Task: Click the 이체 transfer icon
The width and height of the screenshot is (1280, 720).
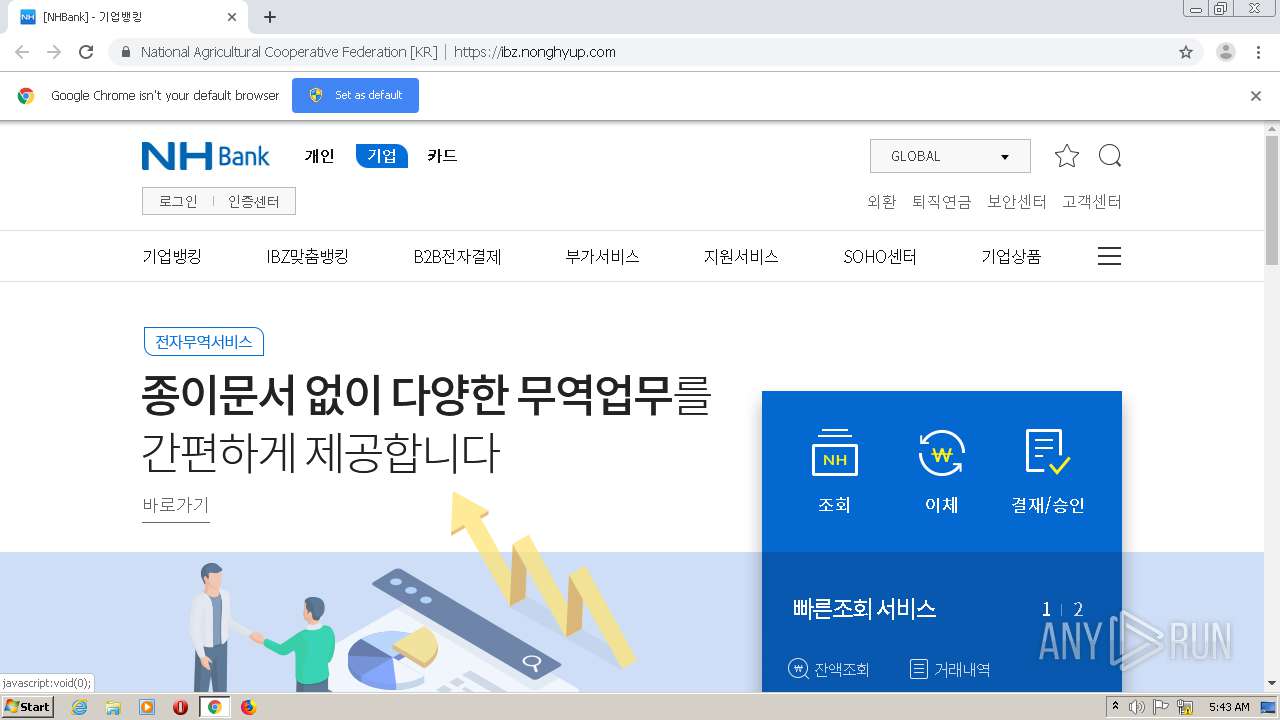Action: tap(941, 470)
